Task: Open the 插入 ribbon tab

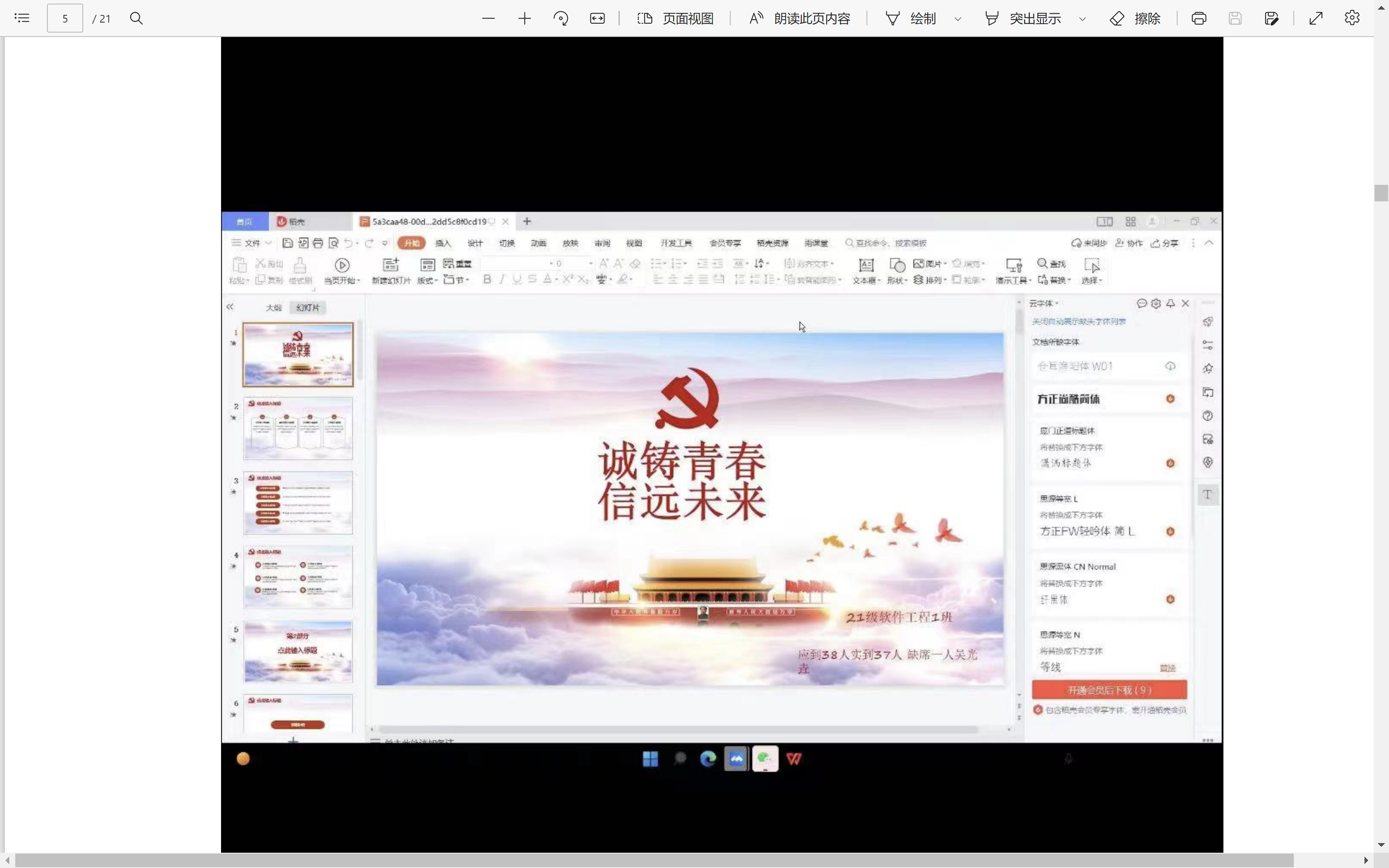Action: click(443, 244)
